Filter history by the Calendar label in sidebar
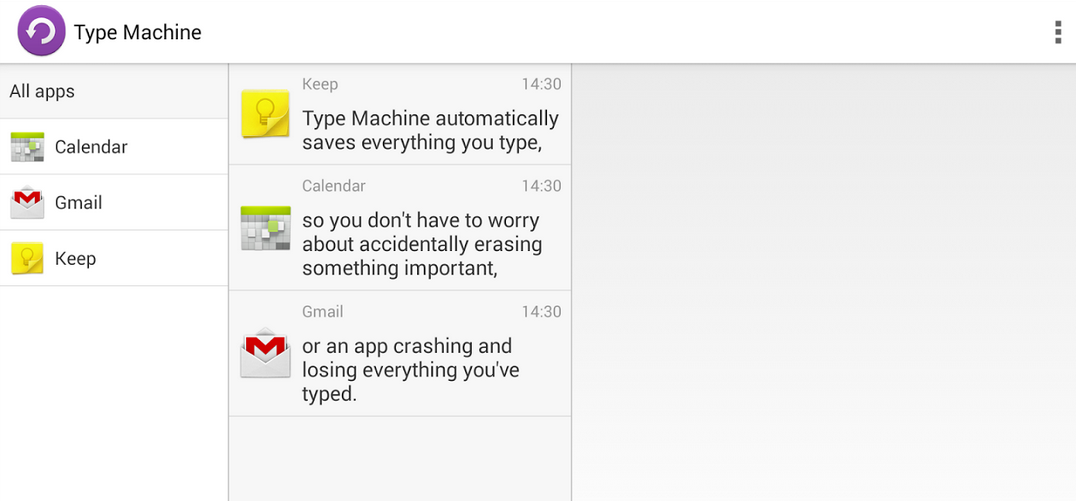The height and width of the screenshot is (501, 1076). [x=91, y=147]
